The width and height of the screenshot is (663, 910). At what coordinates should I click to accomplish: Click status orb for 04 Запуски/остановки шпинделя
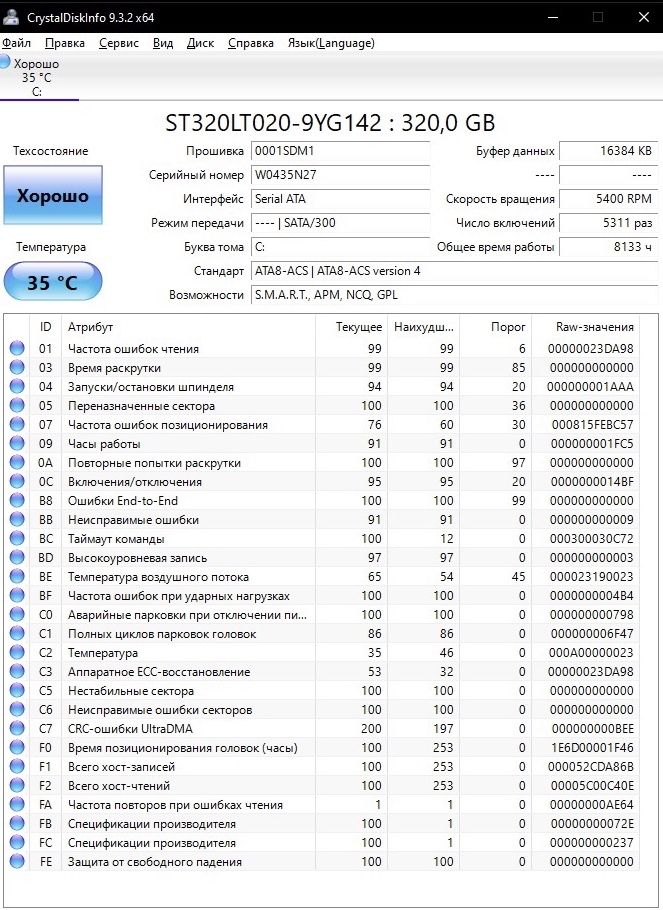pos(17,387)
